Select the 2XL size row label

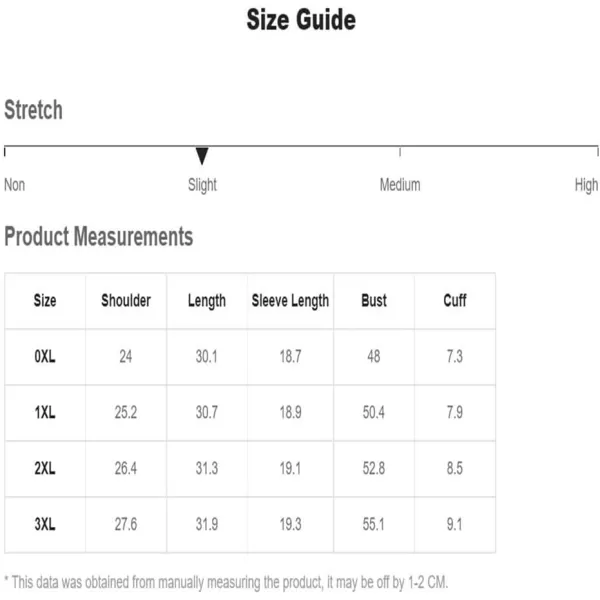point(45,468)
